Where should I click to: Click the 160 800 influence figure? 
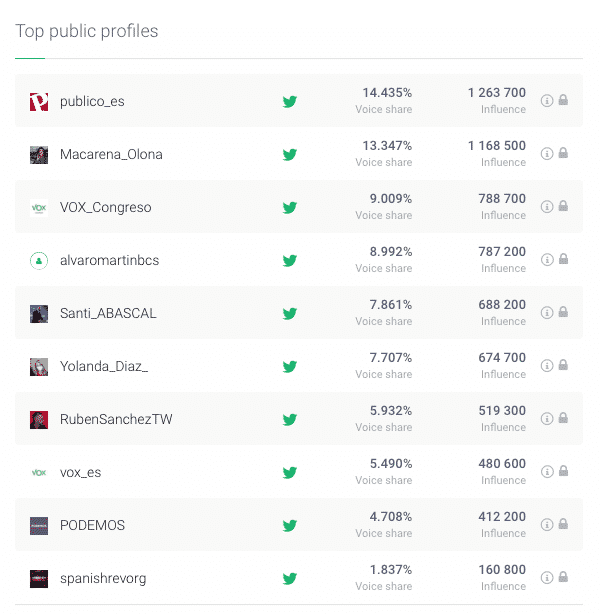tap(502, 570)
